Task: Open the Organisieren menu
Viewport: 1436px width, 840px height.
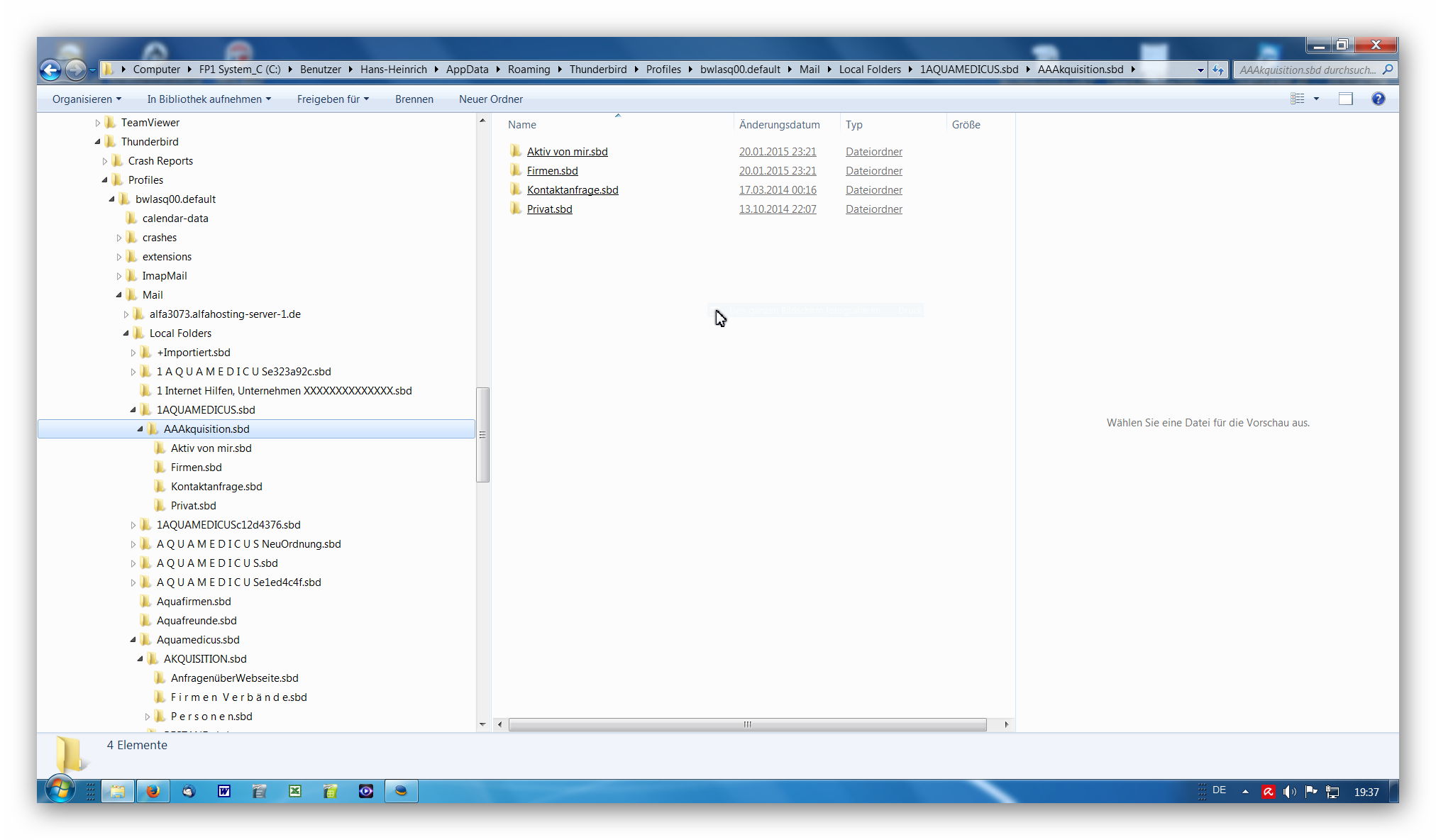Action: 87,99
